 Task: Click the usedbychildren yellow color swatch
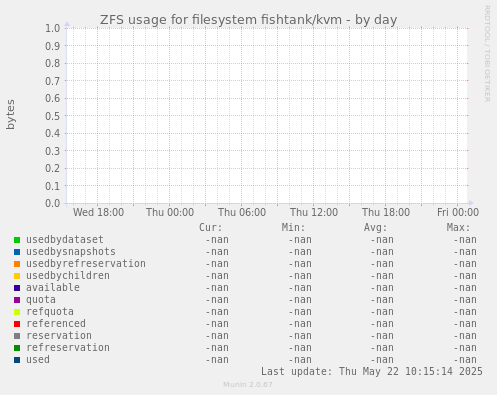17,276
